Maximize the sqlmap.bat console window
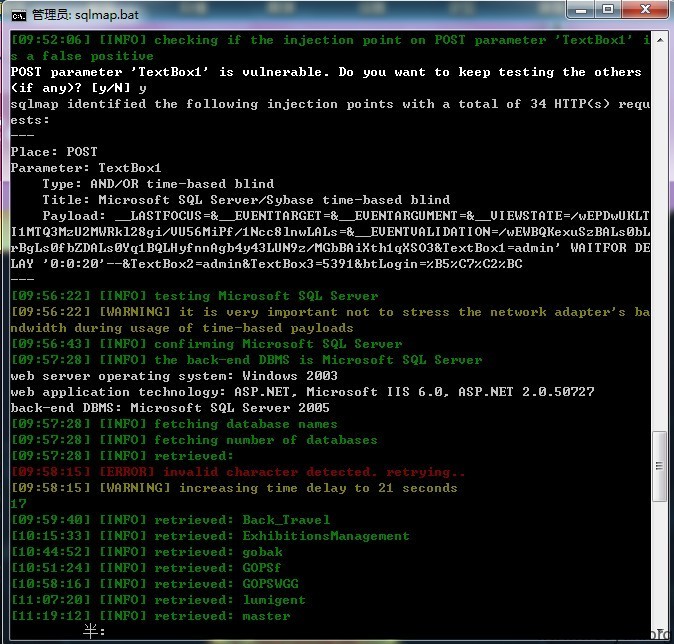The height and width of the screenshot is (644, 674). click(608, 10)
